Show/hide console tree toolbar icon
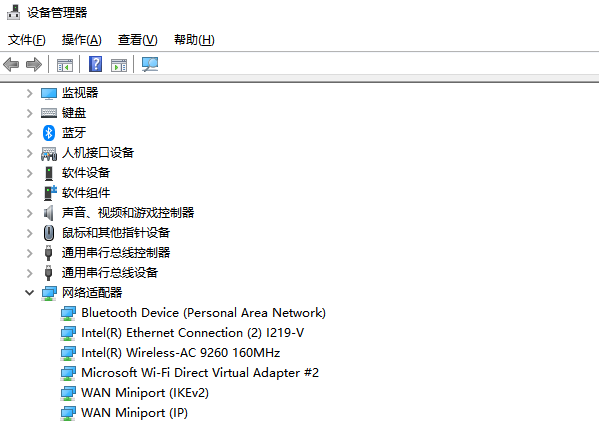 pos(65,65)
